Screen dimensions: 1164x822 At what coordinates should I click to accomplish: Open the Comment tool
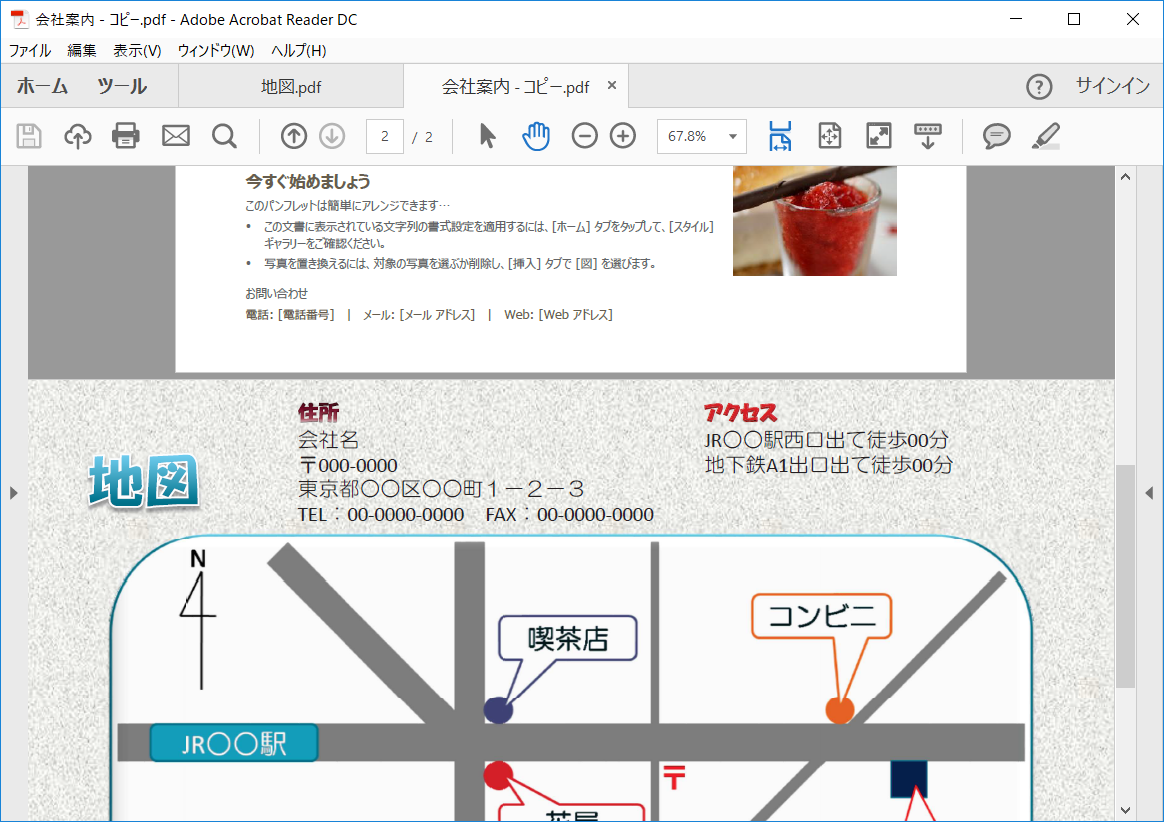coord(995,135)
